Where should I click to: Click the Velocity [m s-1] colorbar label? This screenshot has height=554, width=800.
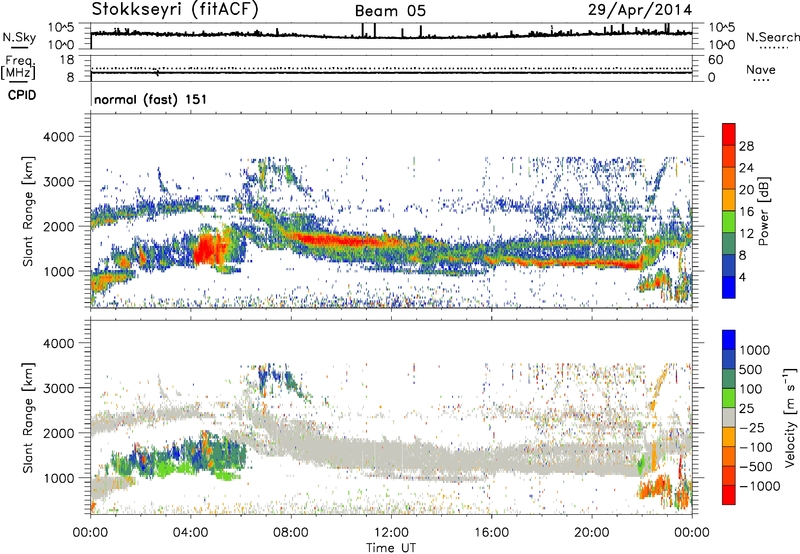pos(790,417)
